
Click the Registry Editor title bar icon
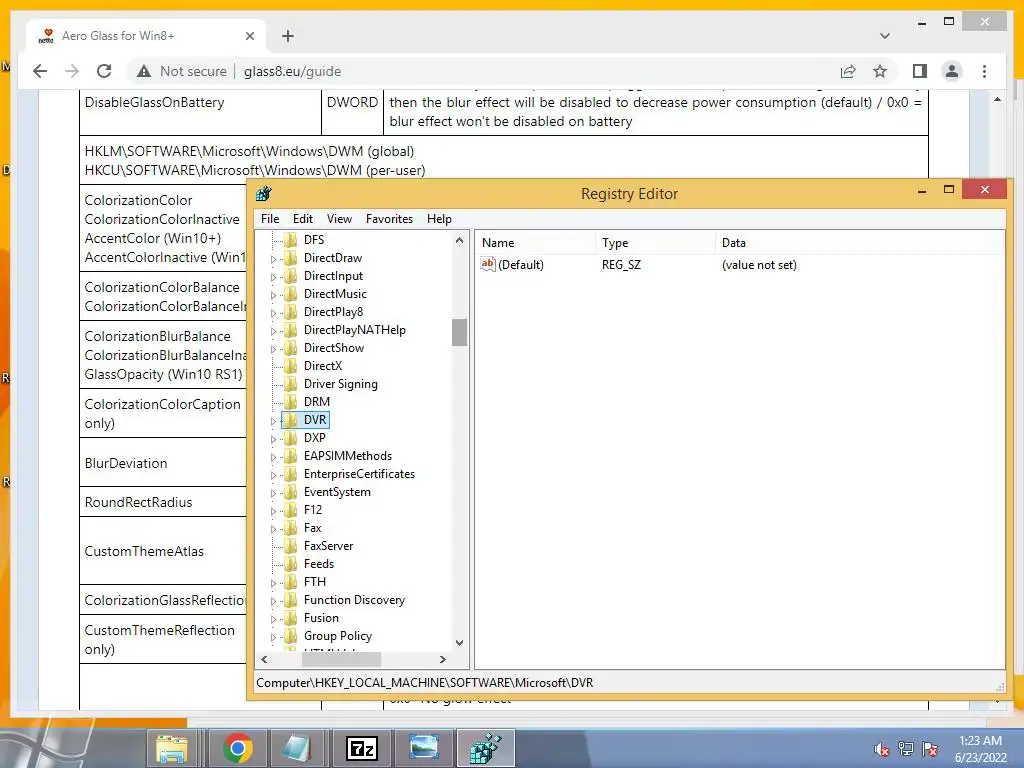point(264,193)
